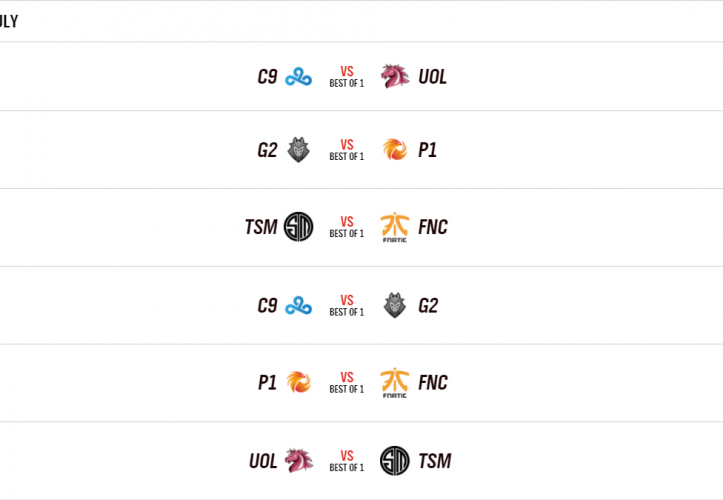Open VS Best of 1 for G2 vs P1
The width and height of the screenshot is (723, 500).
point(347,150)
